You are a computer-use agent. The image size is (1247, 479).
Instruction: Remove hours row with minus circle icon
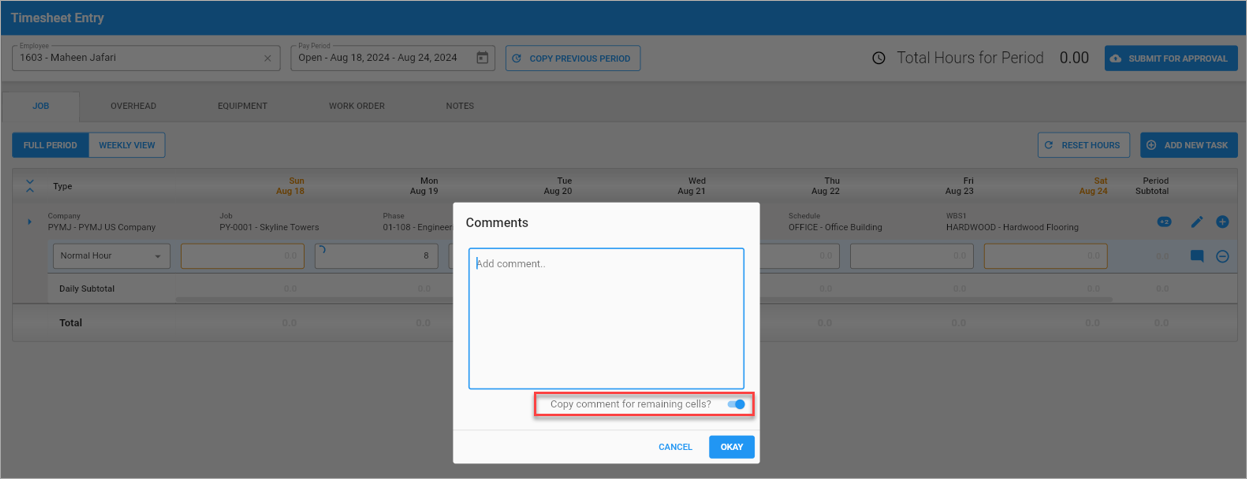coord(1222,256)
